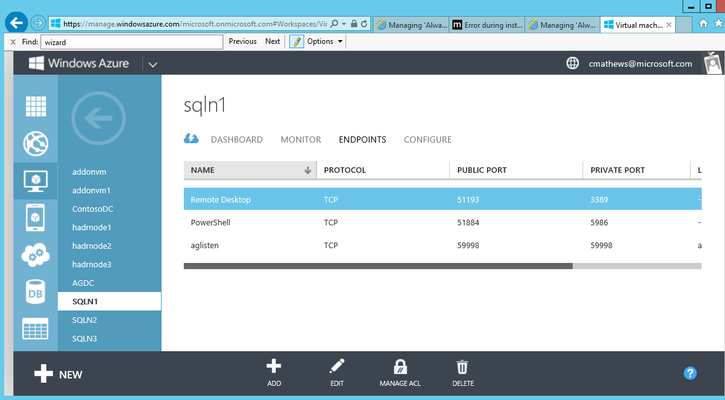
Task: Sort by NAME column arrow
Action: (307, 170)
